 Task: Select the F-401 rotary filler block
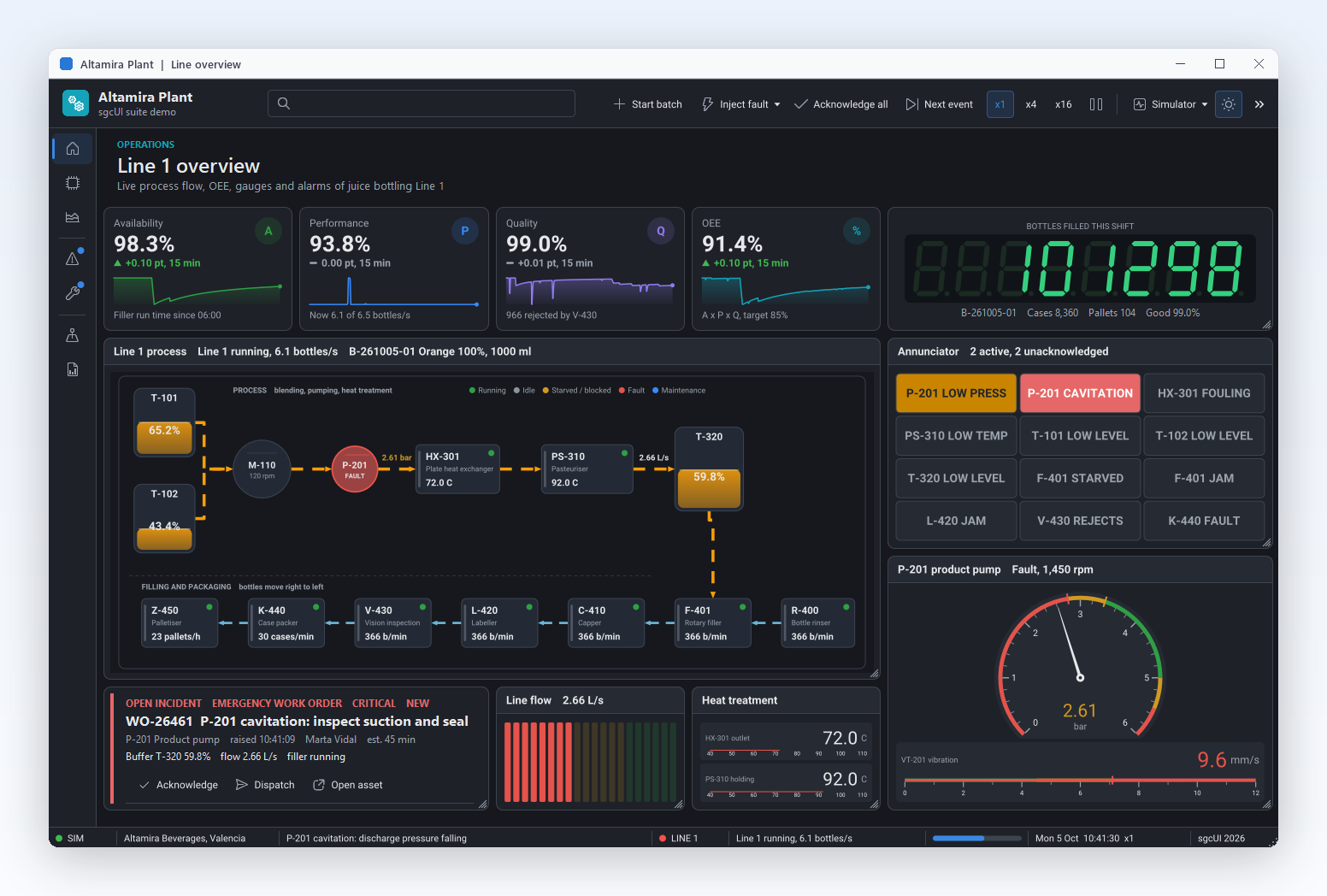tap(713, 623)
